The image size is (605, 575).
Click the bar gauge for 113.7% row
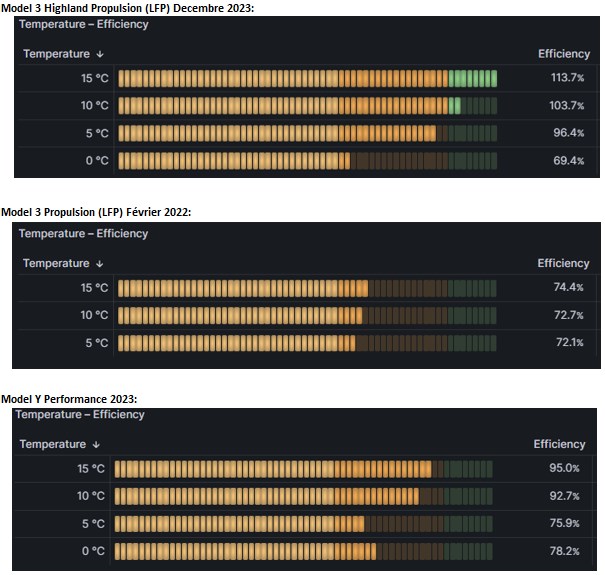pyautogui.click(x=308, y=78)
